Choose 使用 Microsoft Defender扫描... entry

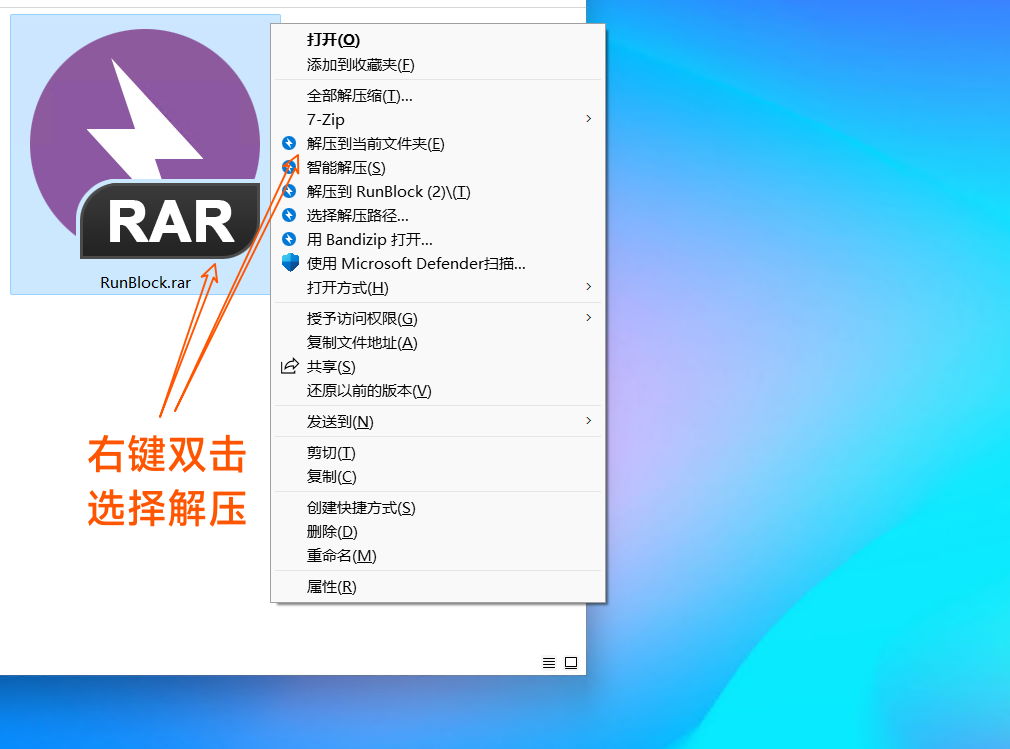click(438, 263)
